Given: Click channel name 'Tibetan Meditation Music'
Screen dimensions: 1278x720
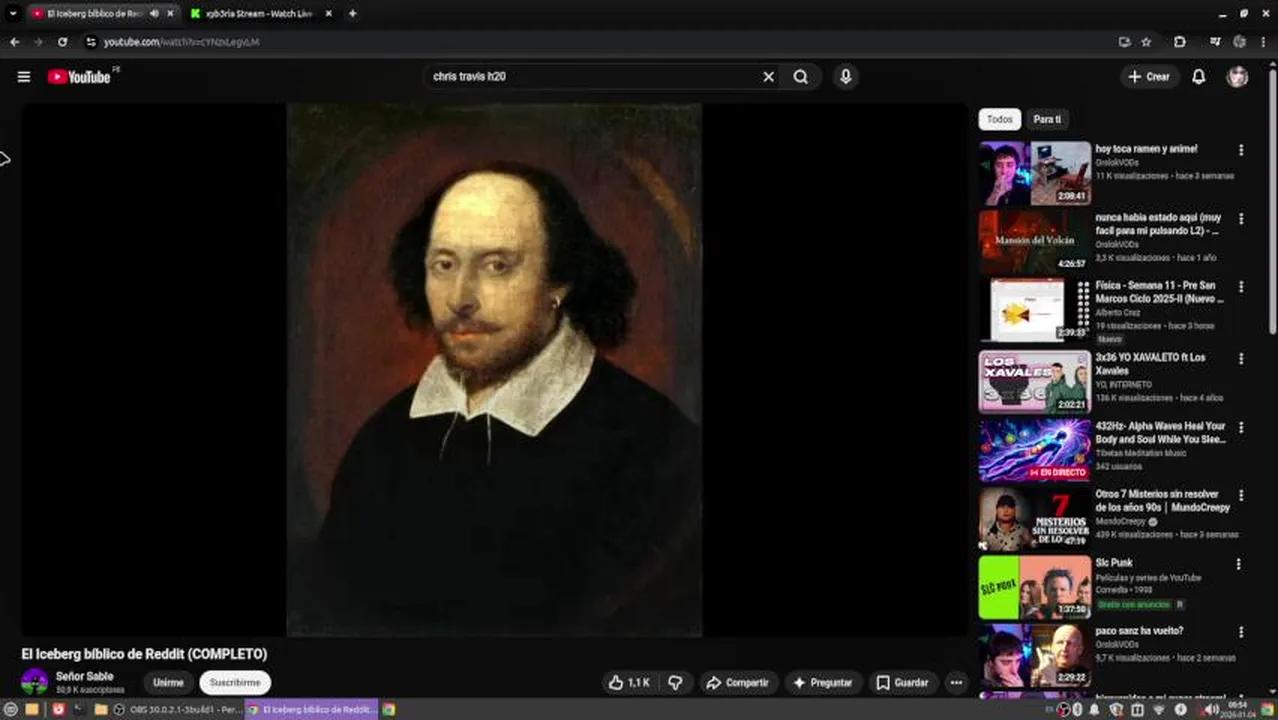Looking at the screenshot, I should [x=1141, y=453].
